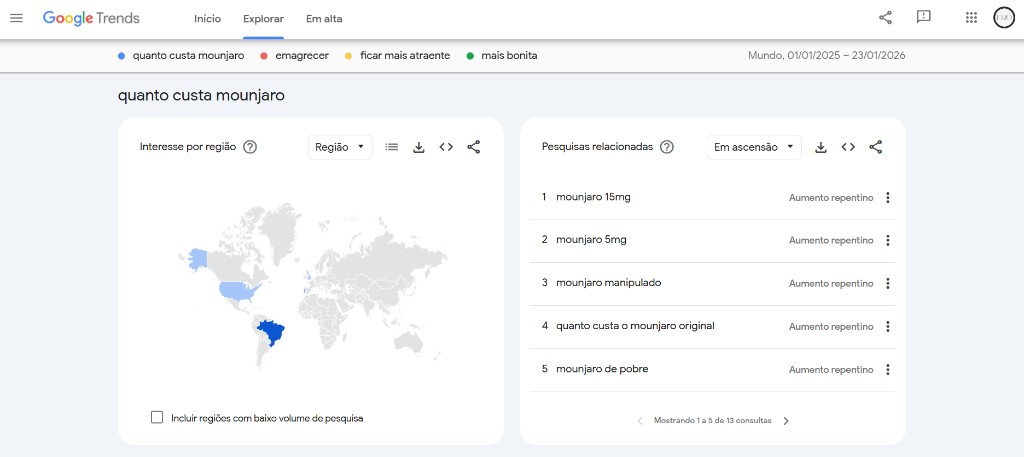Open the mounjaro manipulado related query
Image resolution: width=1024 pixels, height=457 pixels.
[608, 283]
